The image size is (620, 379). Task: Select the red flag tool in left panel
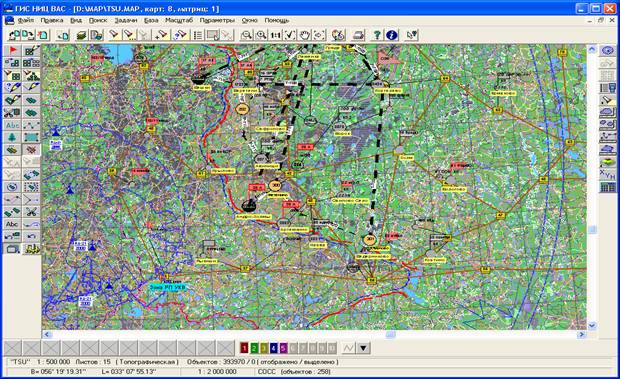tap(13, 51)
